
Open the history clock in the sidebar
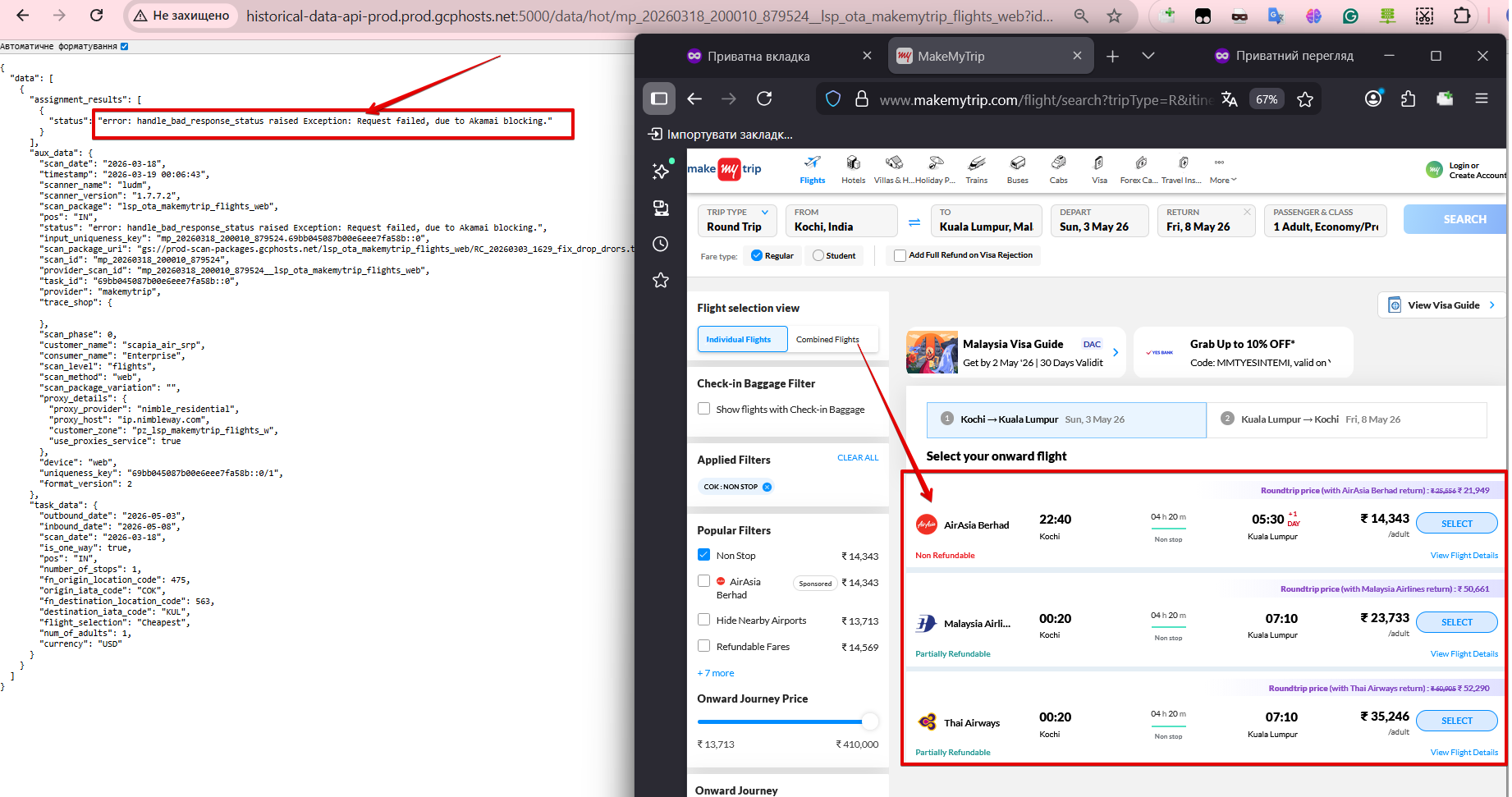(661, 244)
